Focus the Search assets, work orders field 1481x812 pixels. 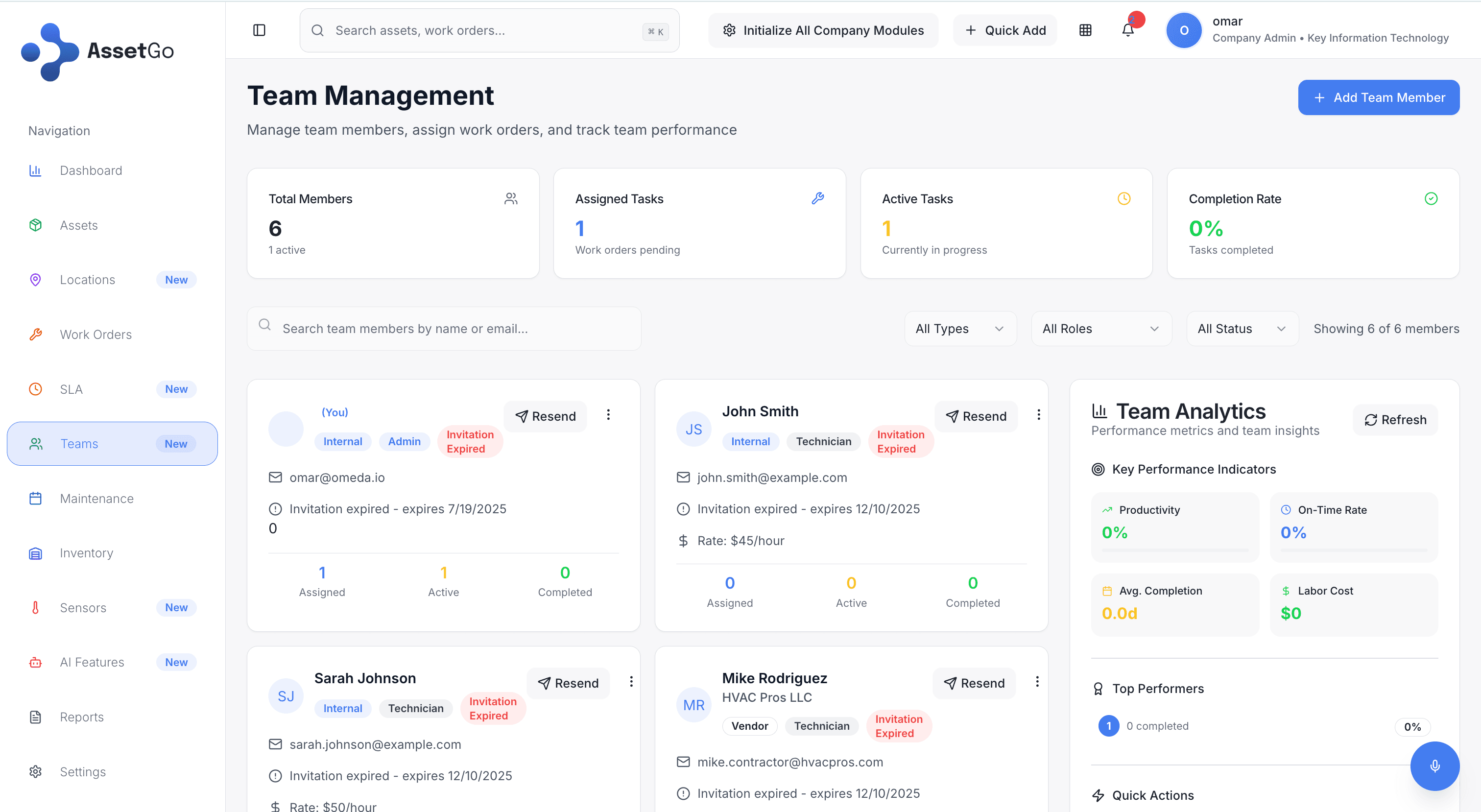489,30
